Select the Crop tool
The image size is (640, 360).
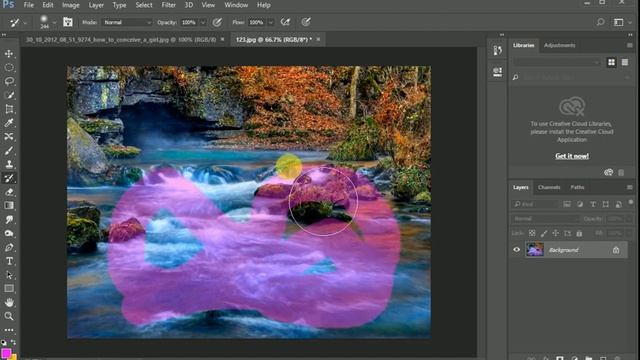(x=9, y=109)
